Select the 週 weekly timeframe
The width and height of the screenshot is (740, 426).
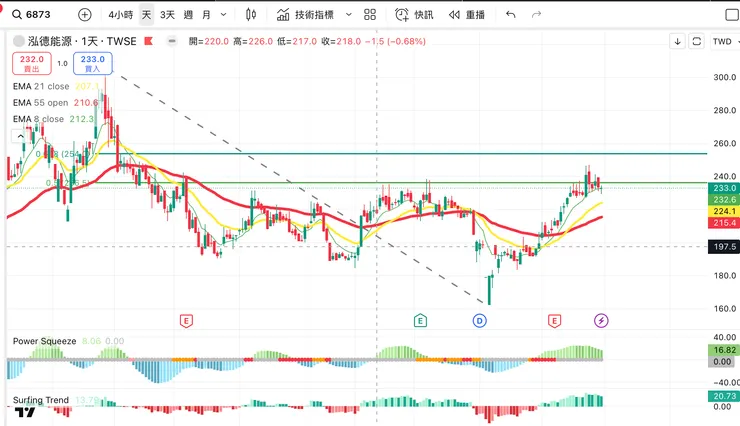pyautogui.click(x=188, y=15)
